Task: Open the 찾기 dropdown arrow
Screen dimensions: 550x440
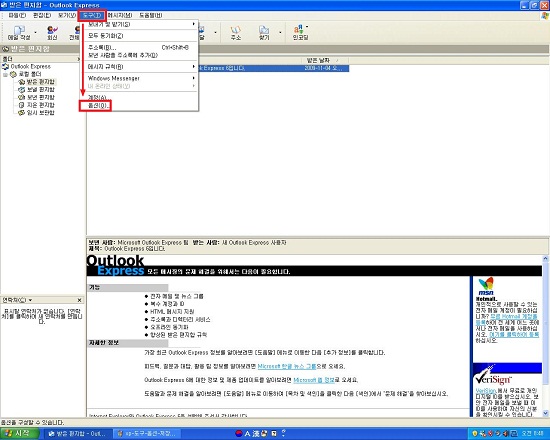Action: (280, 33)
